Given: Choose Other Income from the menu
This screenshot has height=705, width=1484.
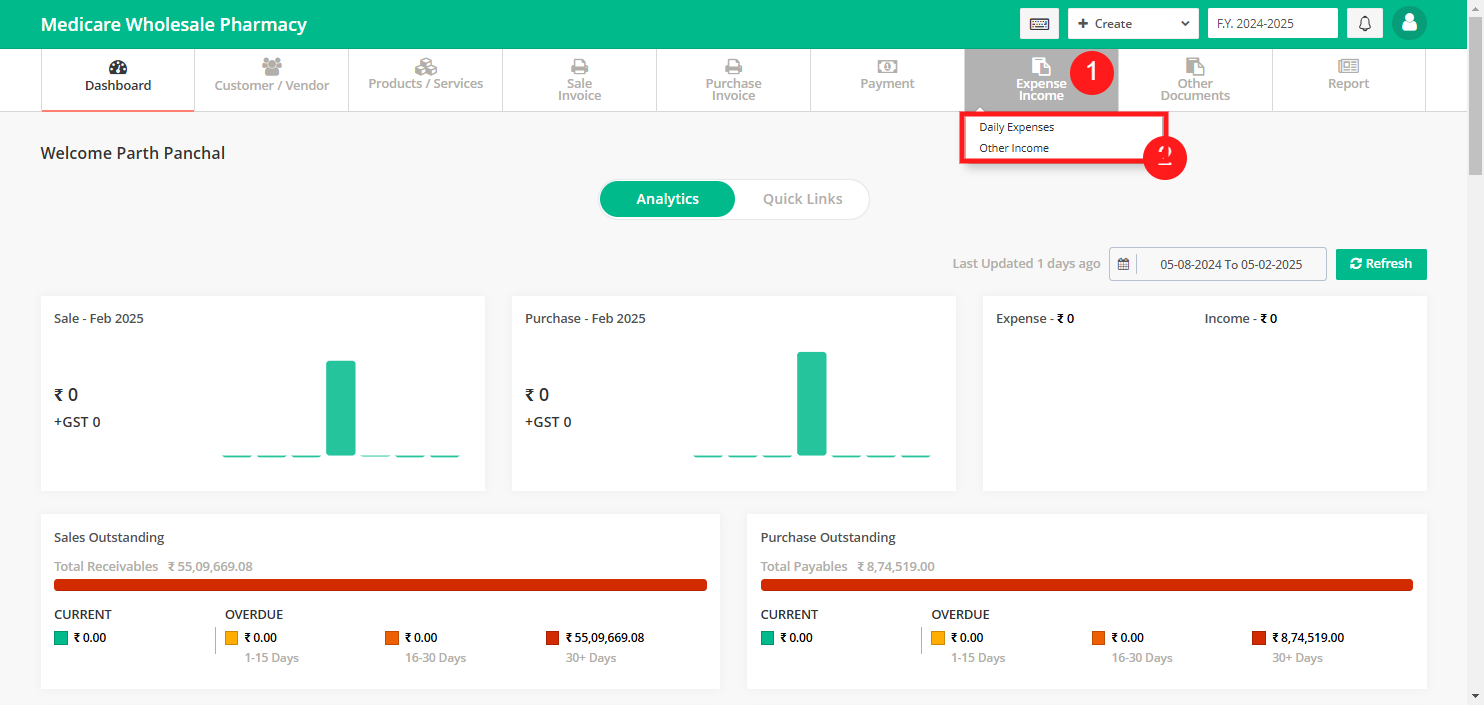Looking at the screenshot, I should tap(1014, 148).
